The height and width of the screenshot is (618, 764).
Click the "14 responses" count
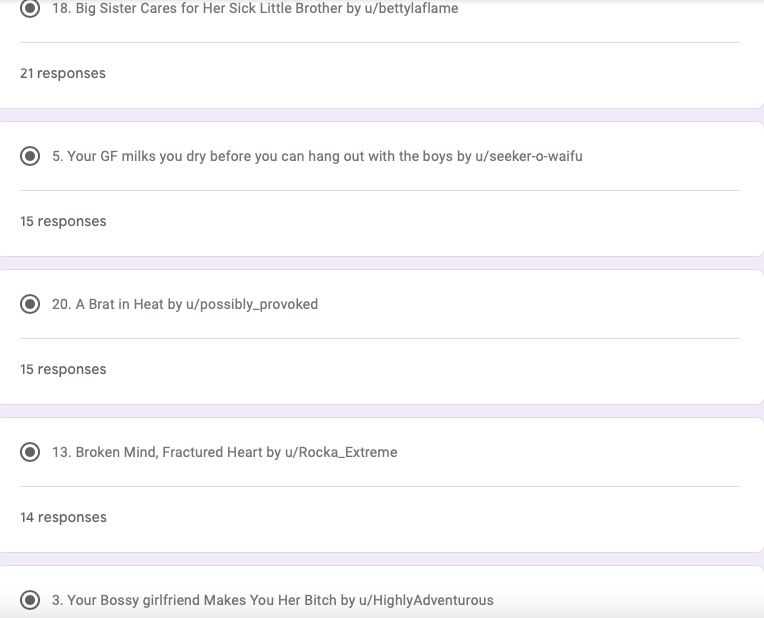pos(62,518)
